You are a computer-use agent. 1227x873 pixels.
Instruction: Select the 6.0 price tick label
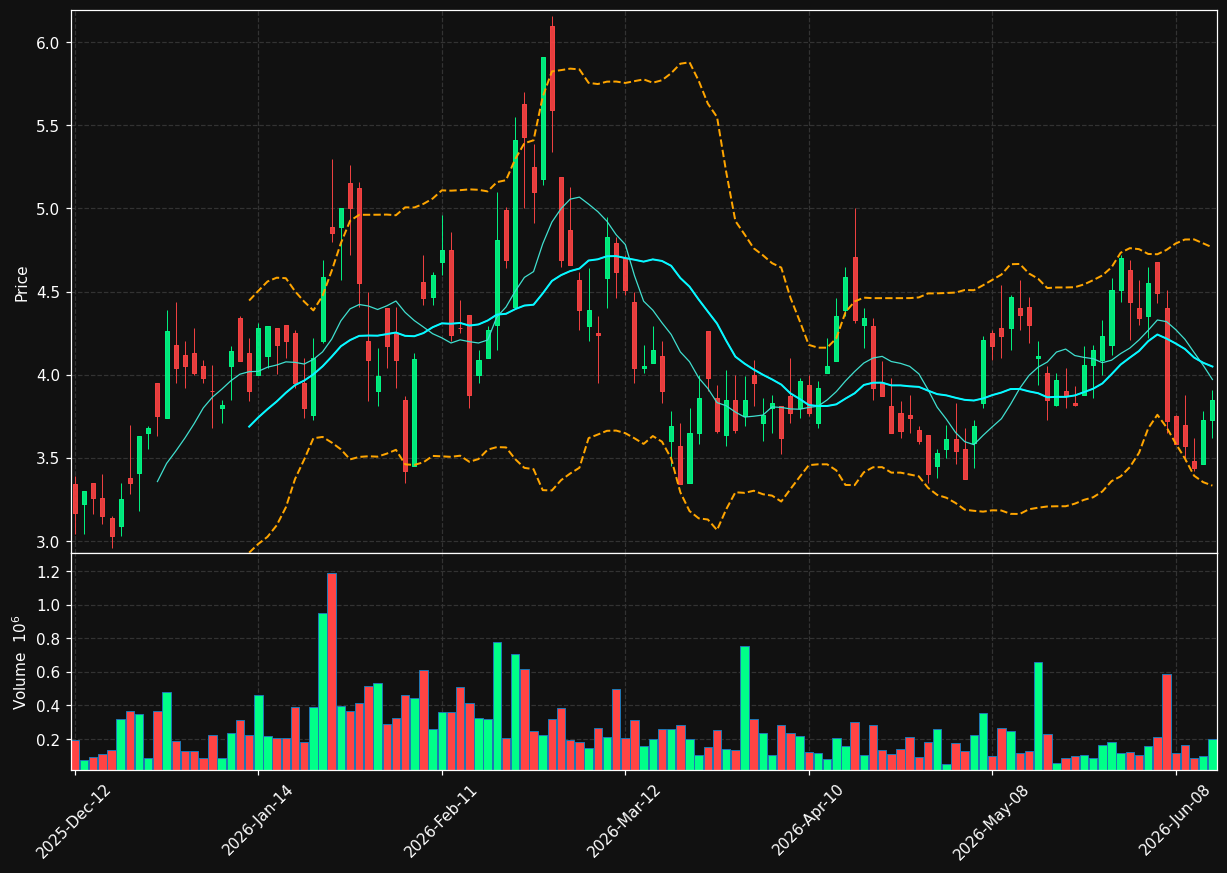(x=50, y=43)
